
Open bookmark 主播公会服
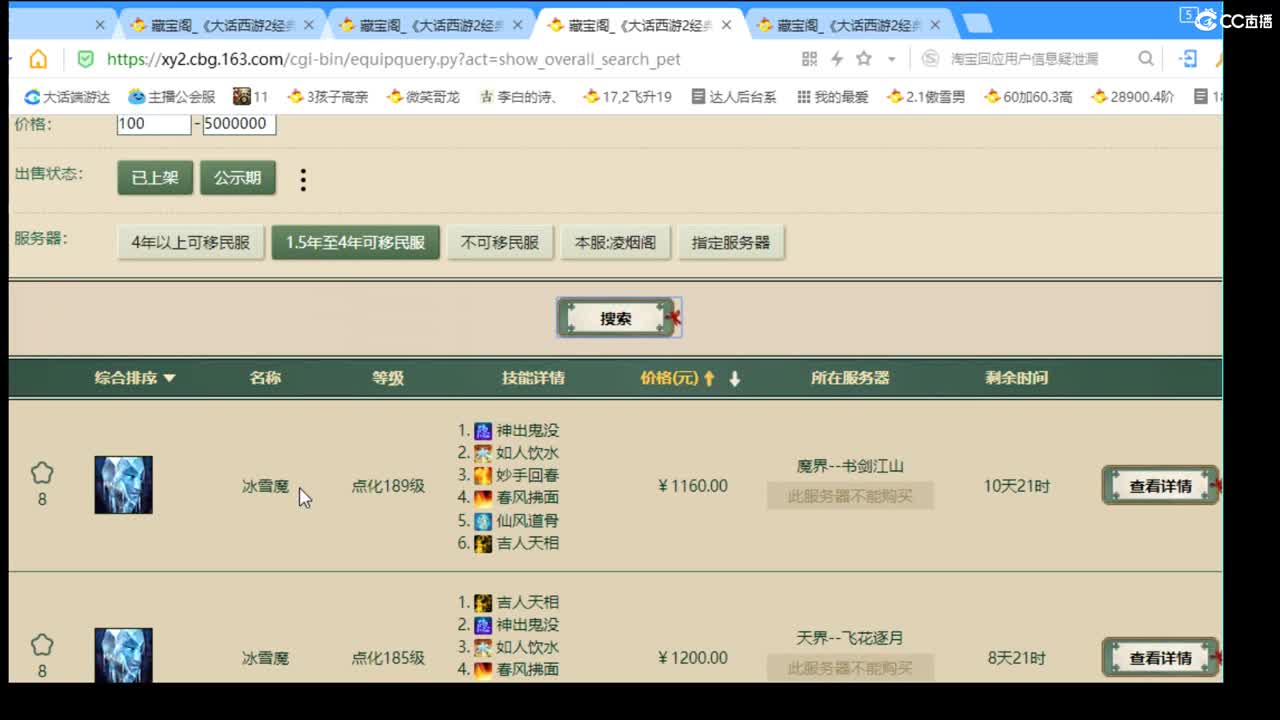(172, 97)
